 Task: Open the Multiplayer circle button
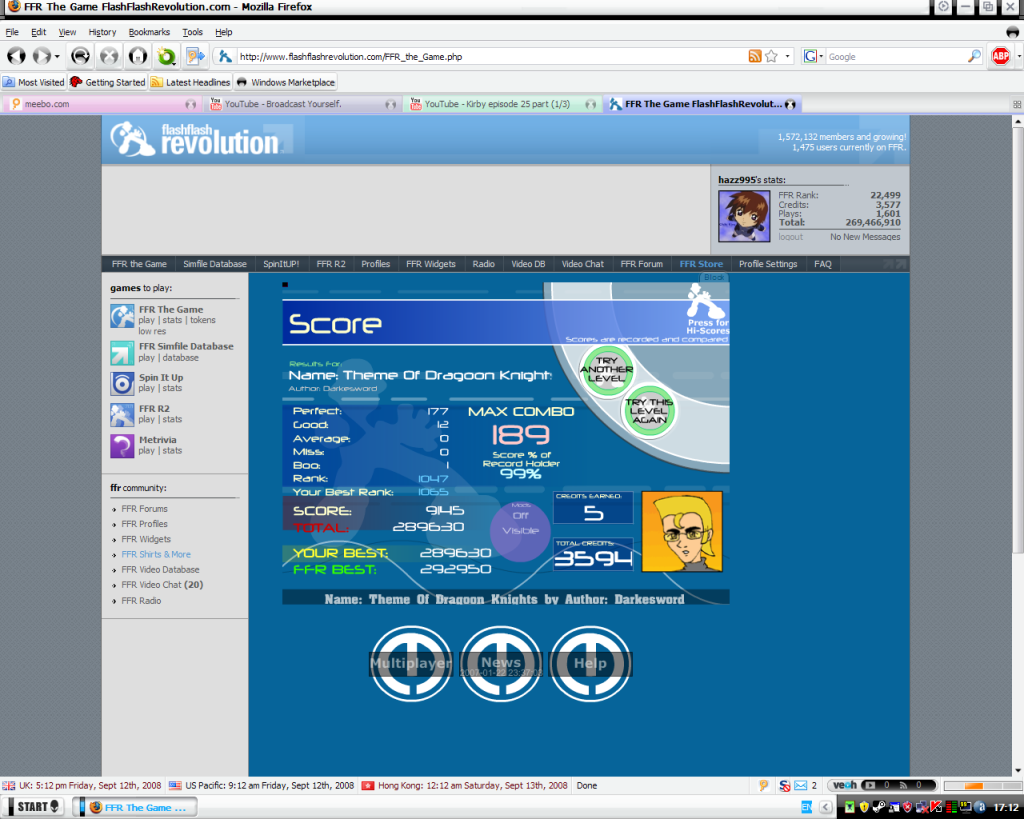(411, 663)
